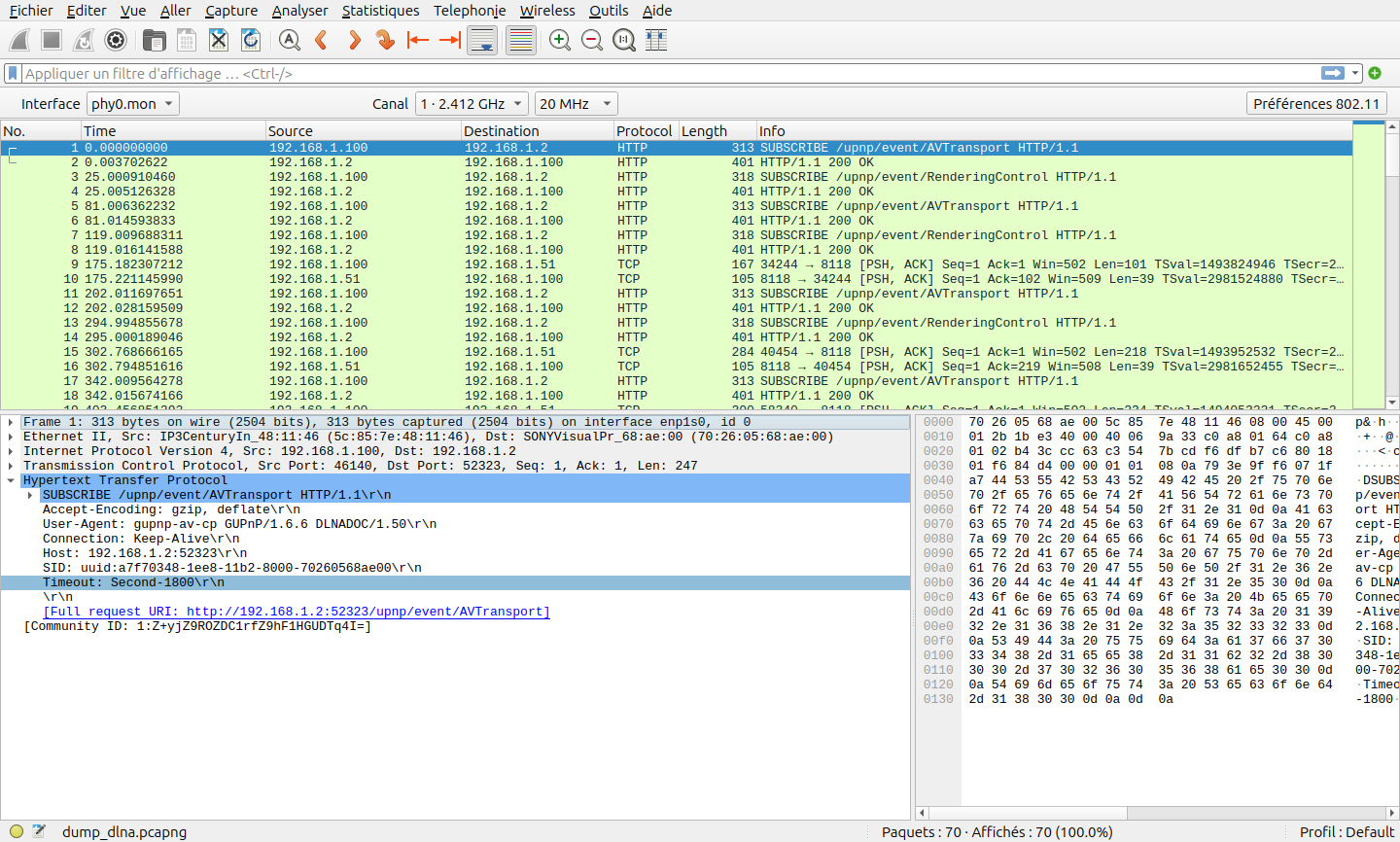Expand the Ethernet II tree row
The height and width of the screenshot is (842, 1400).
pos(11,437)
